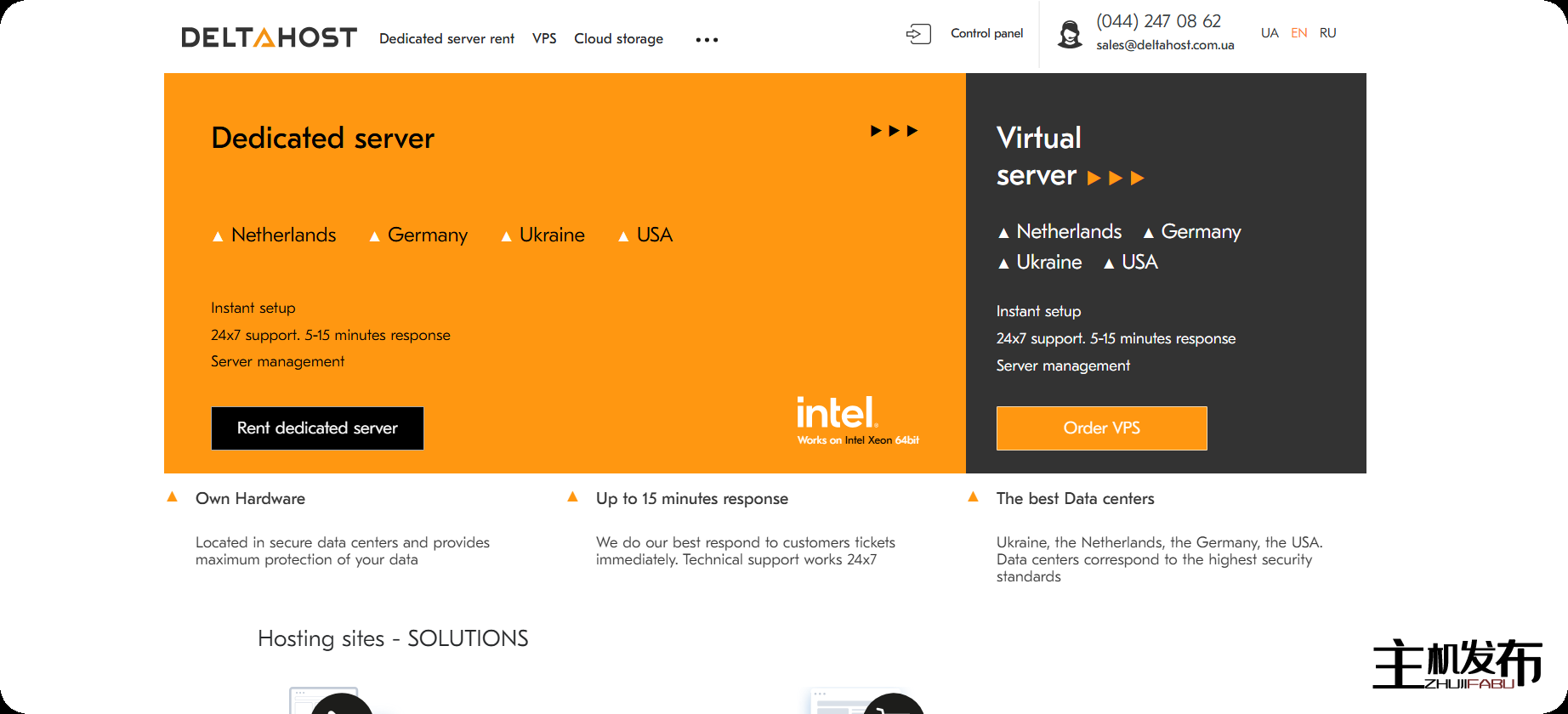
Task: Expand the three-dots more menu
Action: [x=707, y=39]
